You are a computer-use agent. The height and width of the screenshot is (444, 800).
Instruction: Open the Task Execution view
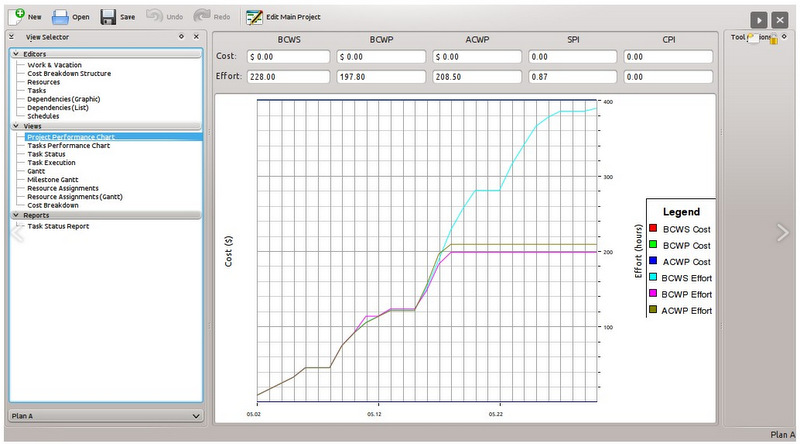coord(51,163)
